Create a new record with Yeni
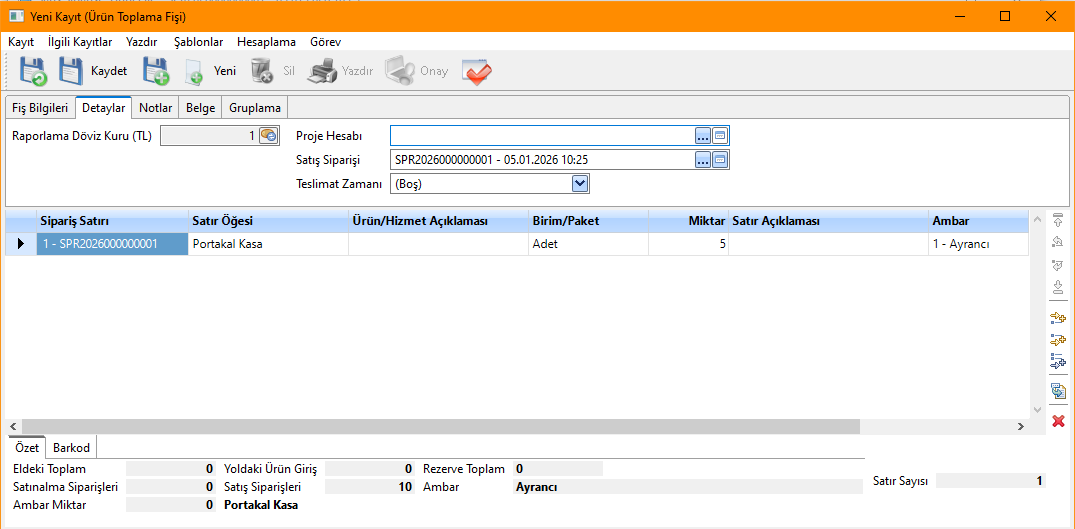This screenshot has width=1075, height=529. click(x=212, y=72)
